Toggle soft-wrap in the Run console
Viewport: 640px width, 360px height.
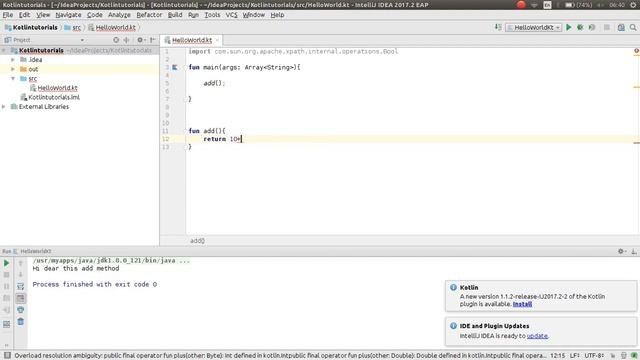(x=20, y=287)
